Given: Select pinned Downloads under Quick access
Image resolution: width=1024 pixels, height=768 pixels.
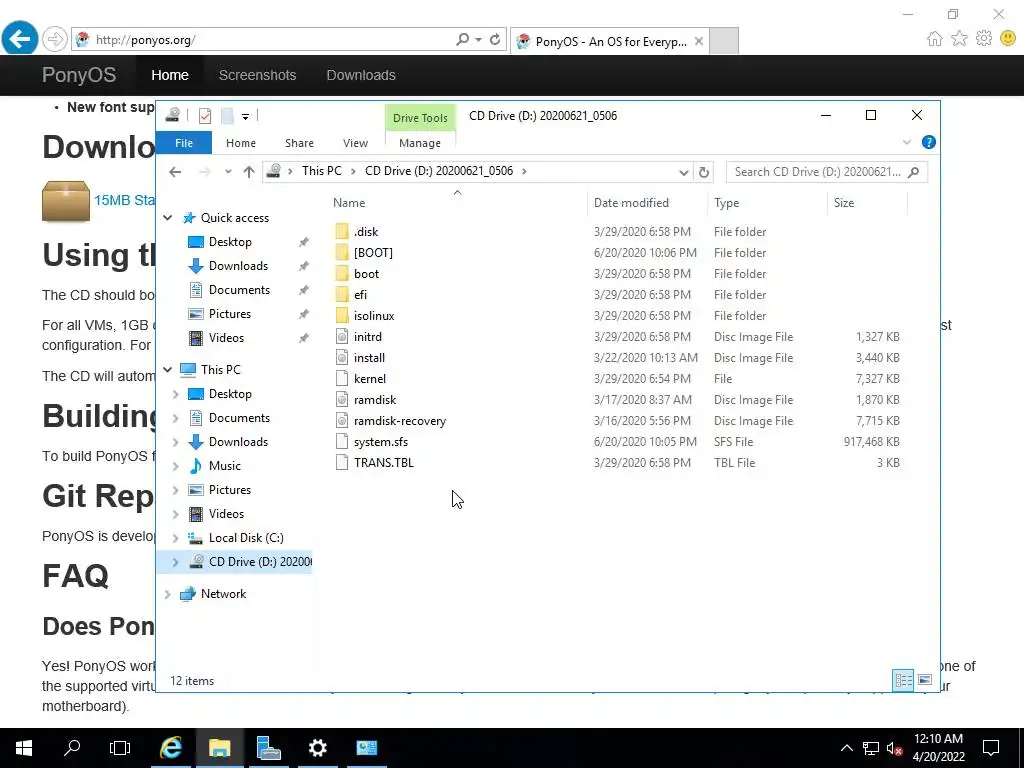Looking at the screenshot, I should click(x=238, y=266).
